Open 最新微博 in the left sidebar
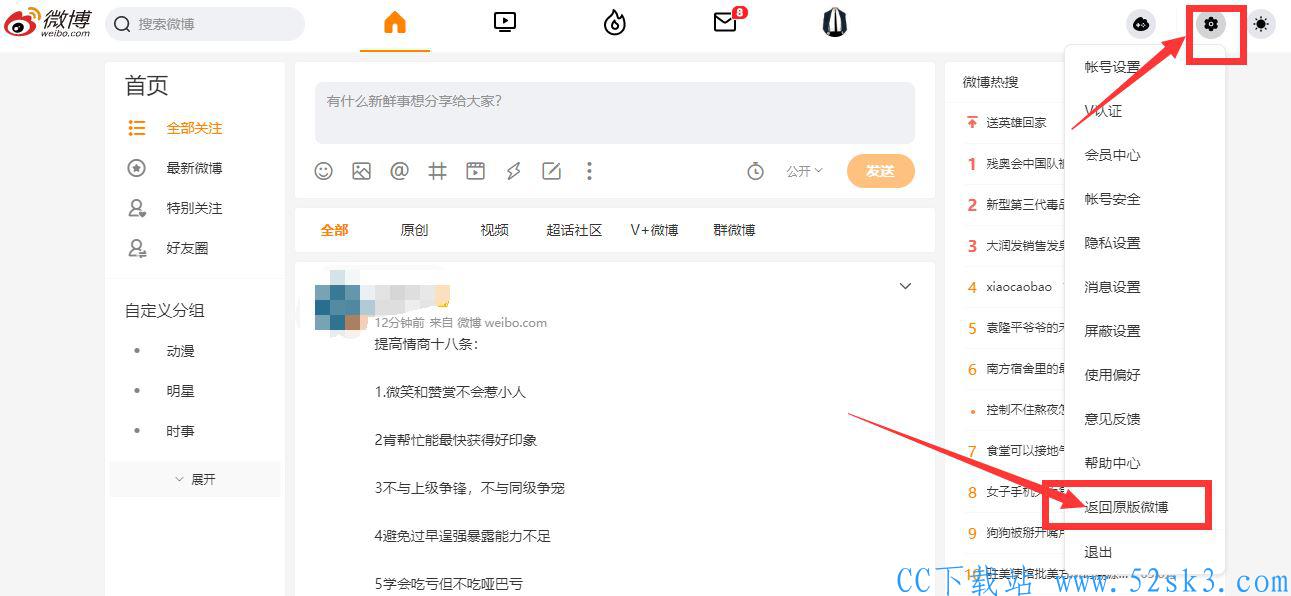The width and height of the screenshot is (1291, 596). pos(194,168)
